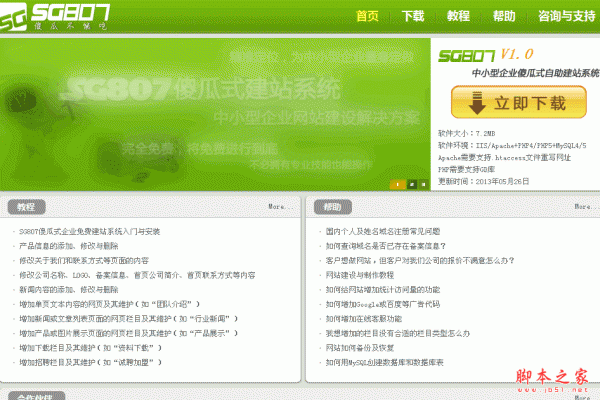Open 如何增加Google或百度等广告代码 link
Viewport: 600px width, 400px height.
(x=383, y=304)
